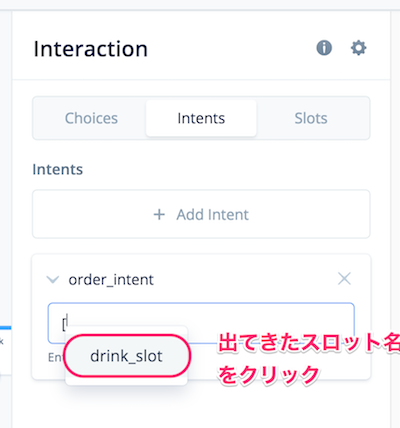The width and height of the screenshot is (400, 428).
Task: Open Interaction settings via gear icon
Action: pyautogui.click(x=359, y=48)
